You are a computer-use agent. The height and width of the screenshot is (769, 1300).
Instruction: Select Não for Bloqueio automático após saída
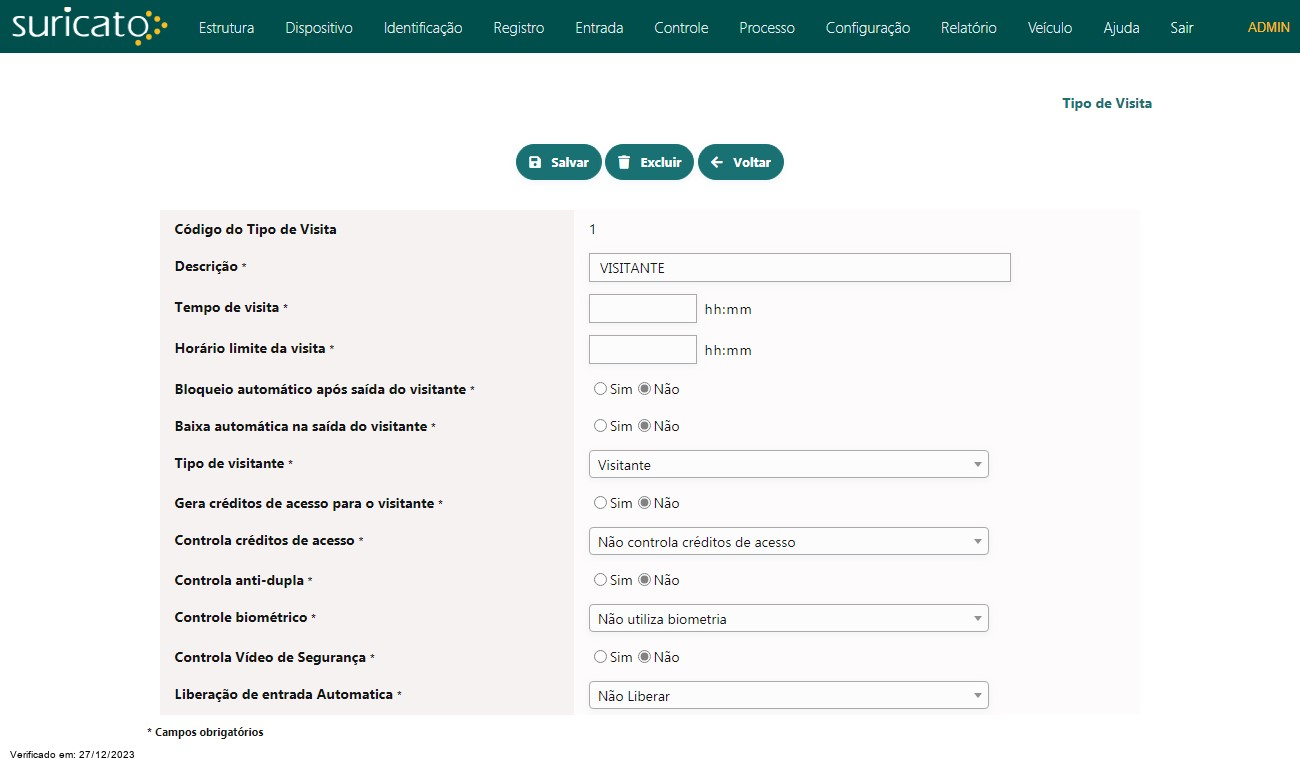pos(645,389)
